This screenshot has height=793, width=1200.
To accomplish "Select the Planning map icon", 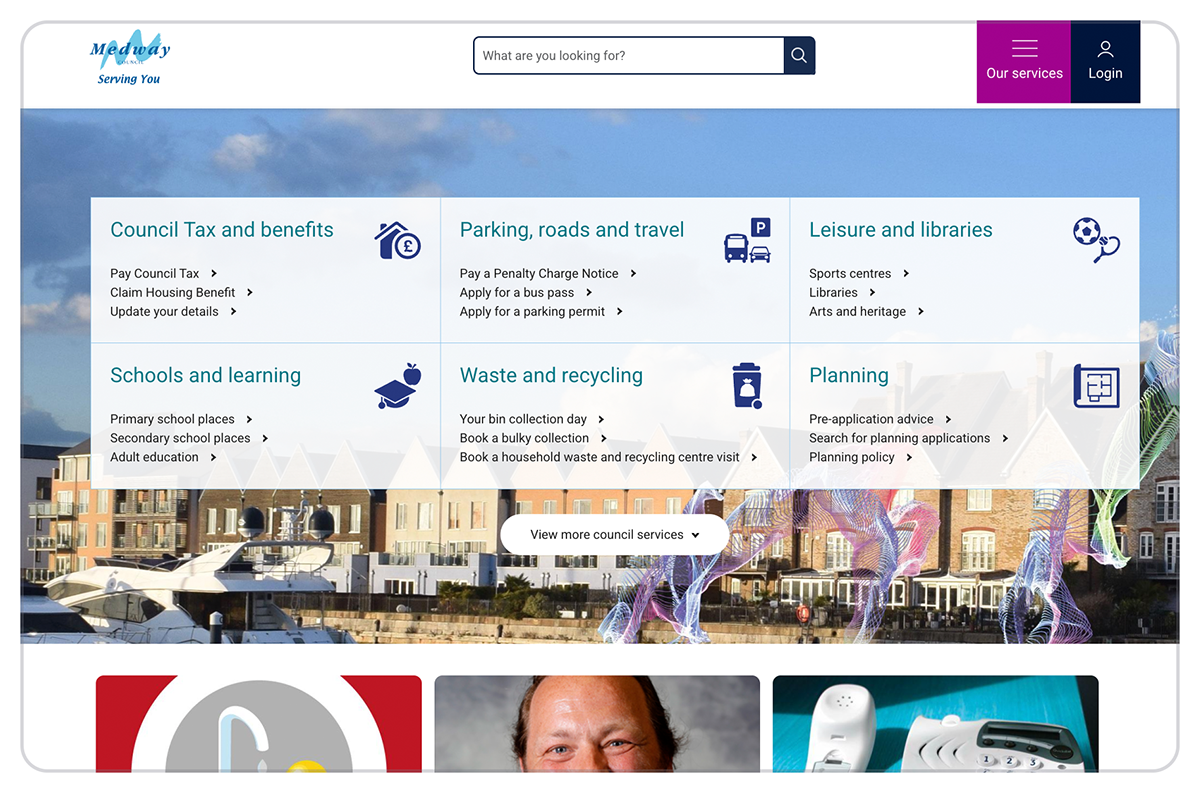I will 1096,386.
